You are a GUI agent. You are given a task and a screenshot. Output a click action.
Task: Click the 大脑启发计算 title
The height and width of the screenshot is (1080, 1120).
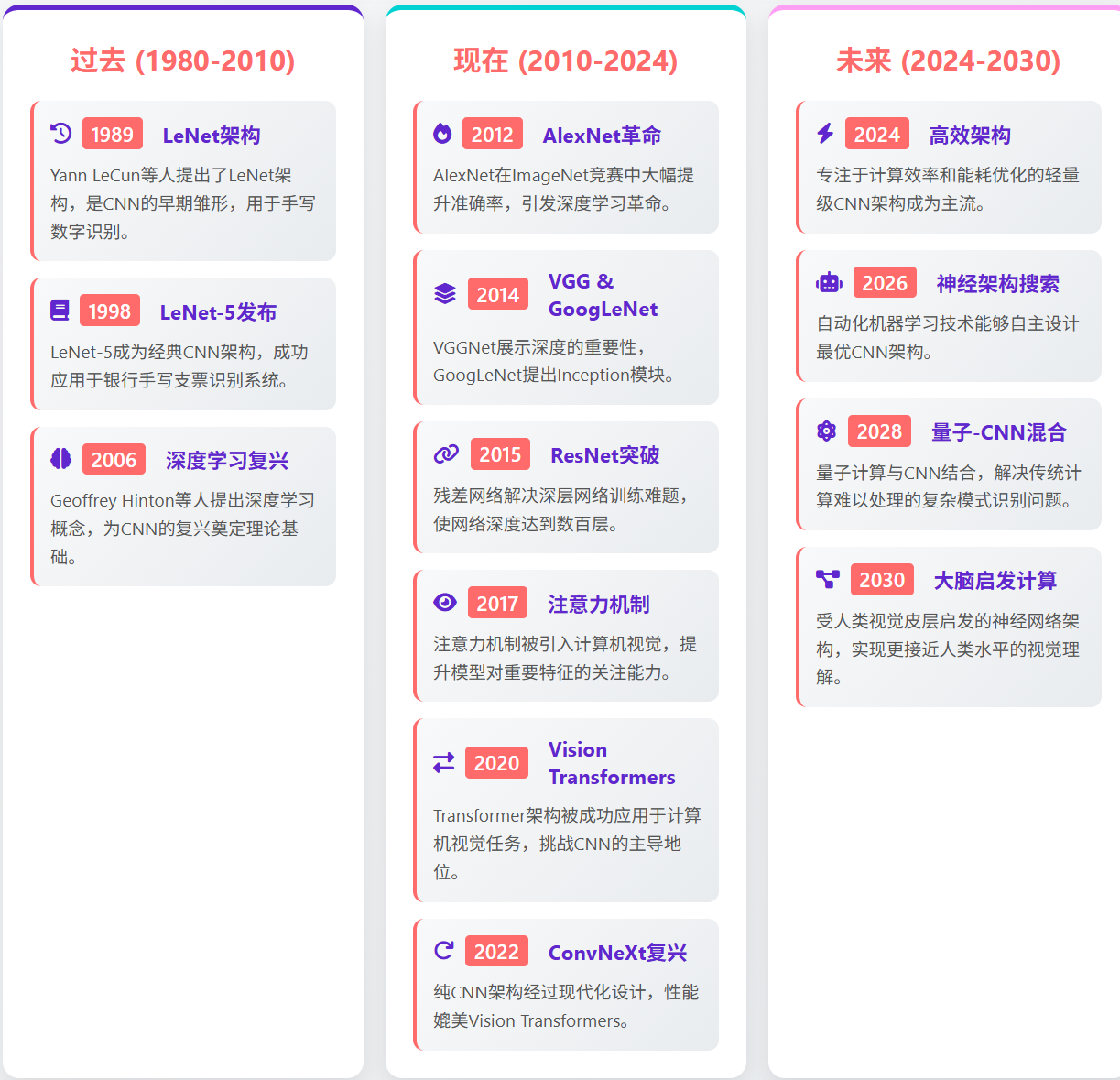[995, 580]
